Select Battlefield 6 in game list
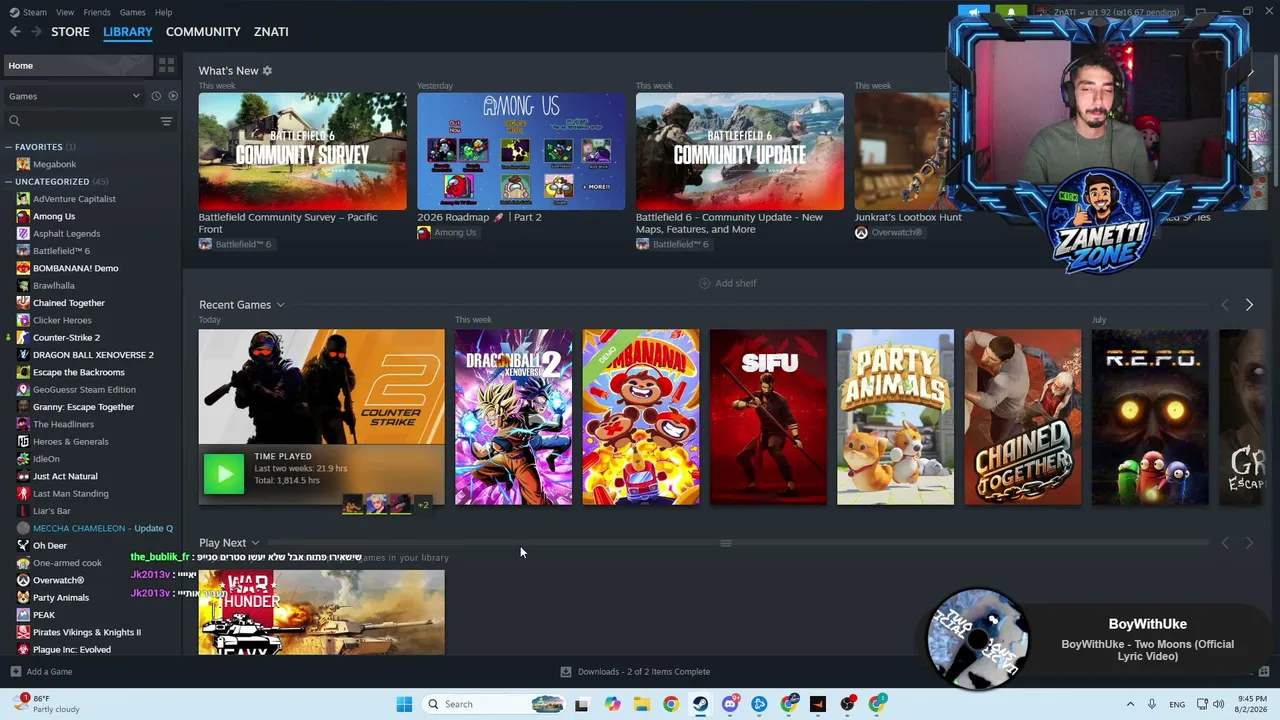 point(61,251)
